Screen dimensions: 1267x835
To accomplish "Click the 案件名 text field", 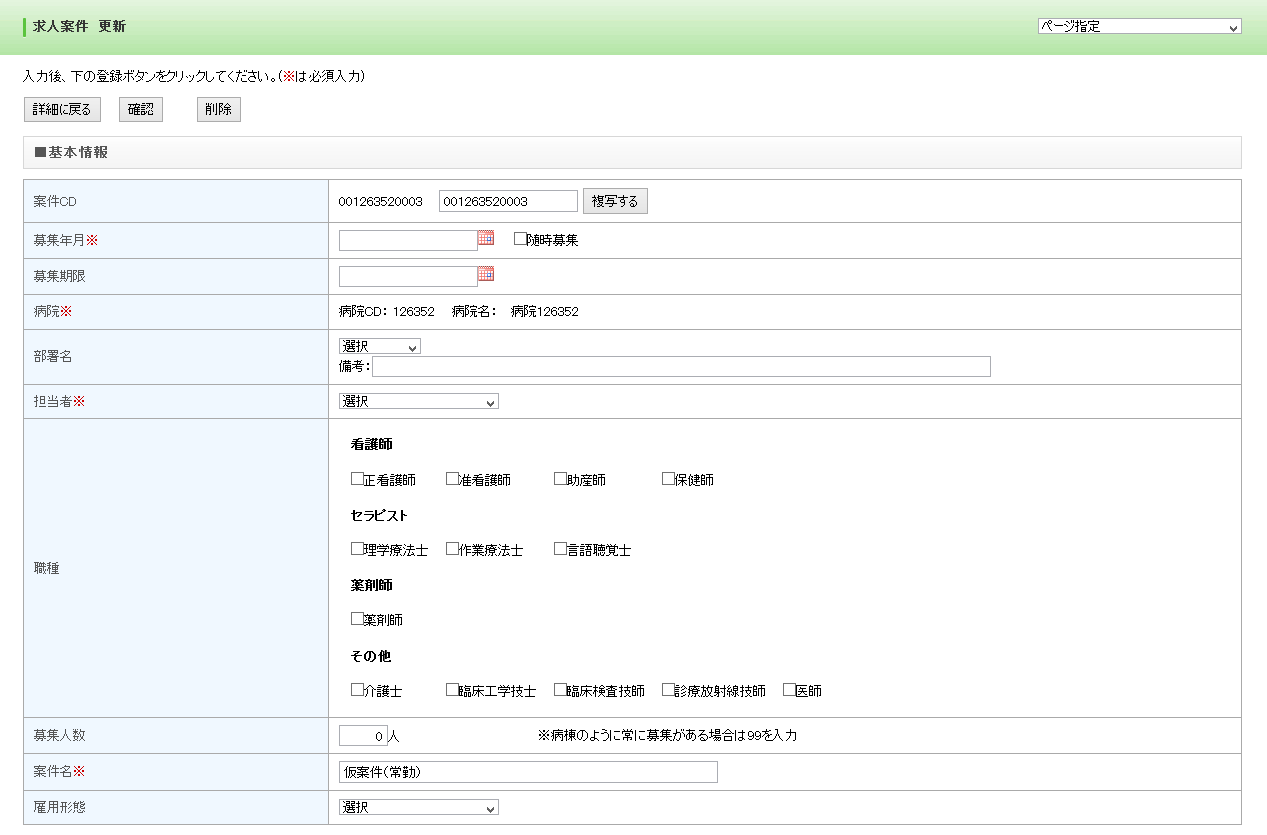I will [x=528, y=772].
